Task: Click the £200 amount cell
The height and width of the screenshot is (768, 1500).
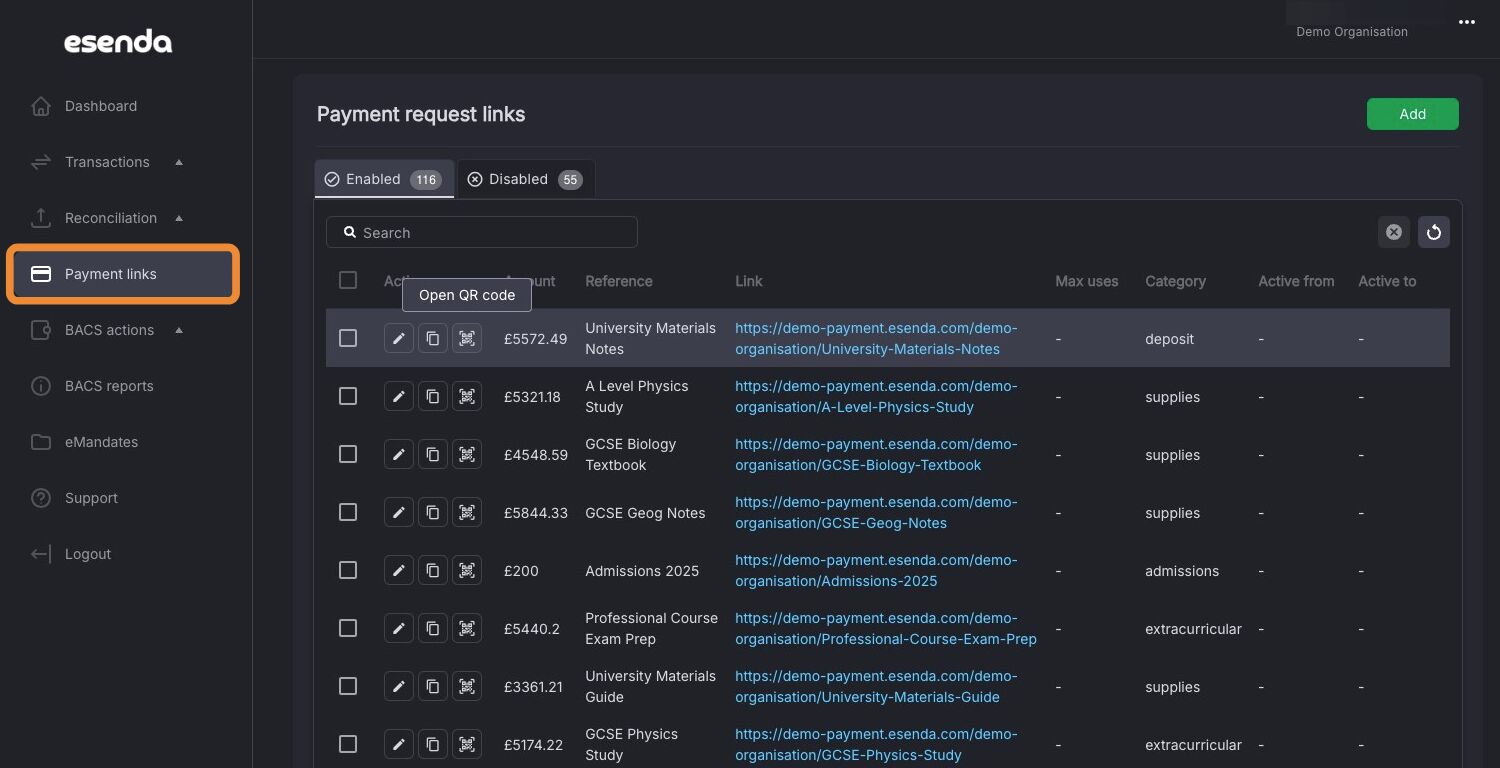Action: [521, 571]
